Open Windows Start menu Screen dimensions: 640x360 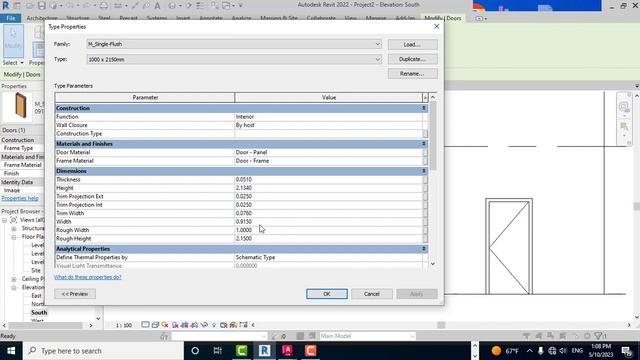tap(11, 351)
